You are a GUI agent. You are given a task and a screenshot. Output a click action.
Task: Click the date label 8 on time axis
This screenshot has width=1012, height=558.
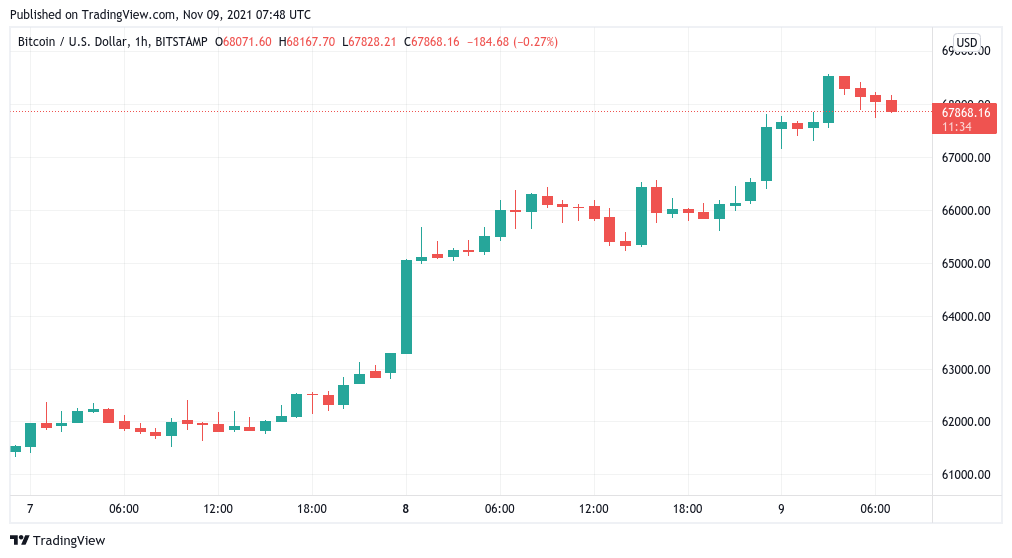click(406, 509)
